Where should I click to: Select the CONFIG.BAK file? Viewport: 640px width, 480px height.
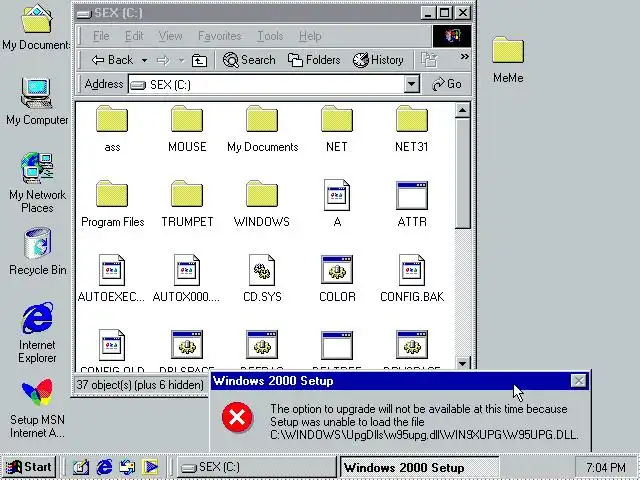(412, 278)
